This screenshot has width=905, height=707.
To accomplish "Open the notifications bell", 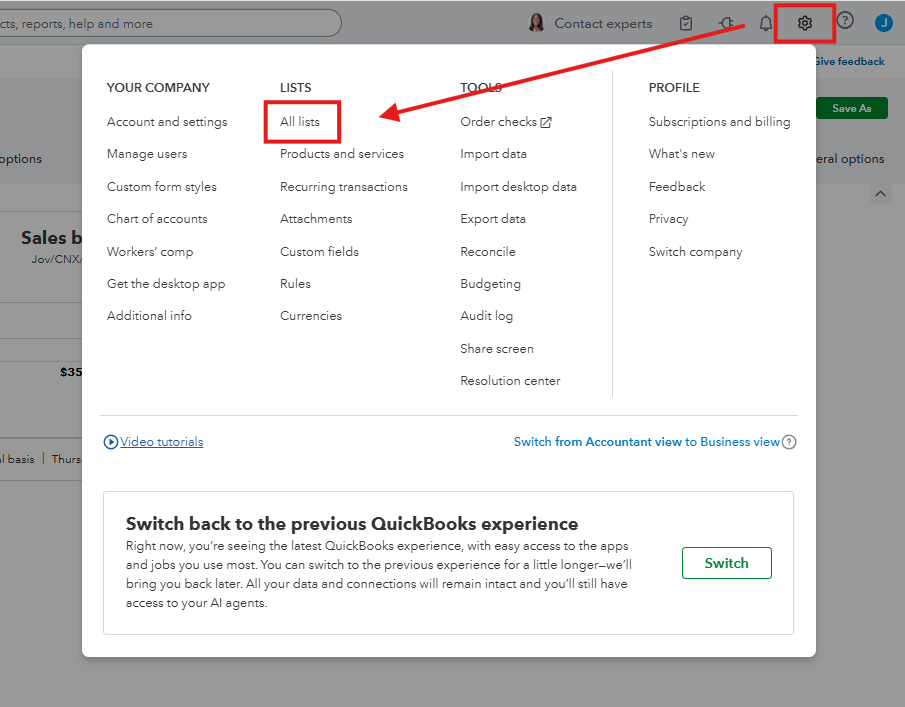I will point(766,23).
